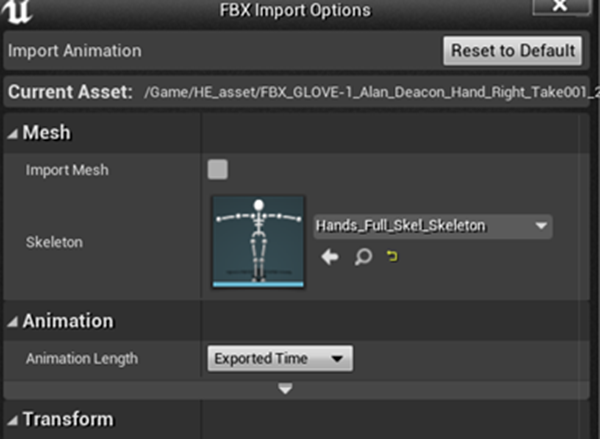Click the Unreal Engine logo icon
The image size is (600, 439).
16,11
